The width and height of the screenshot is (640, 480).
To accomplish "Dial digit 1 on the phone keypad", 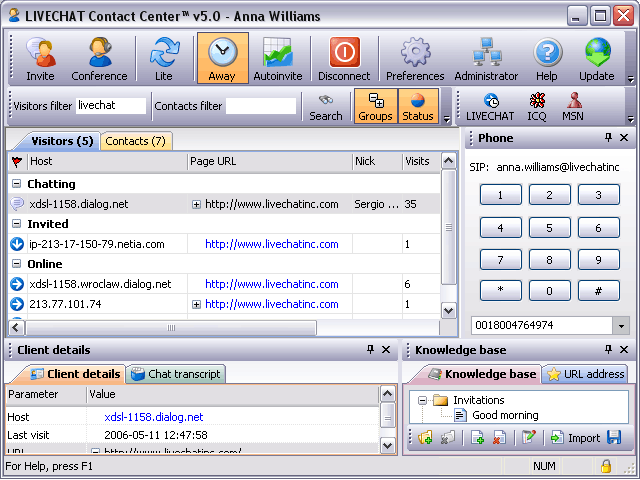I will [500, 195].
